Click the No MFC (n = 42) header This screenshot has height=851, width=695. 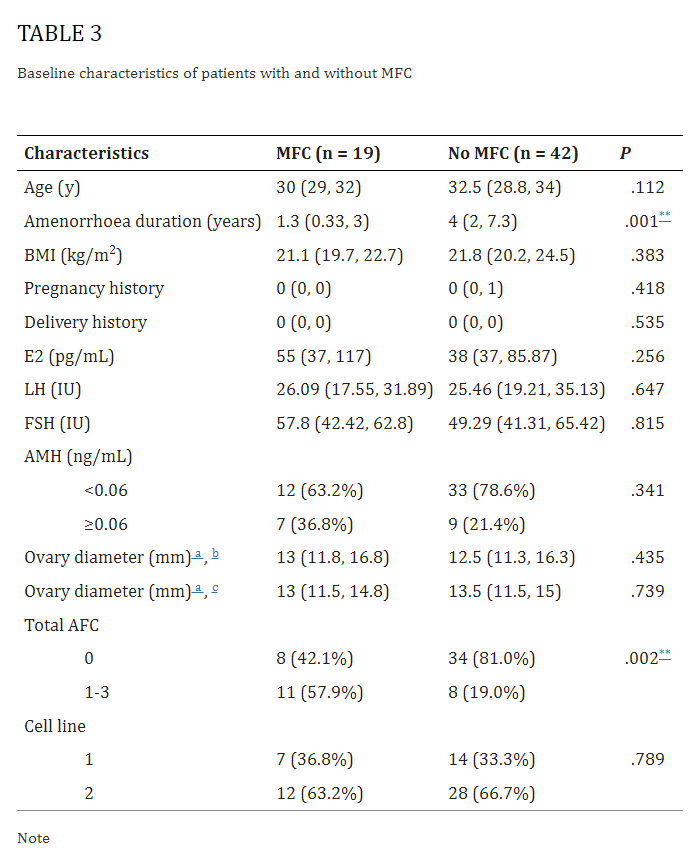(x=512, y=153)
